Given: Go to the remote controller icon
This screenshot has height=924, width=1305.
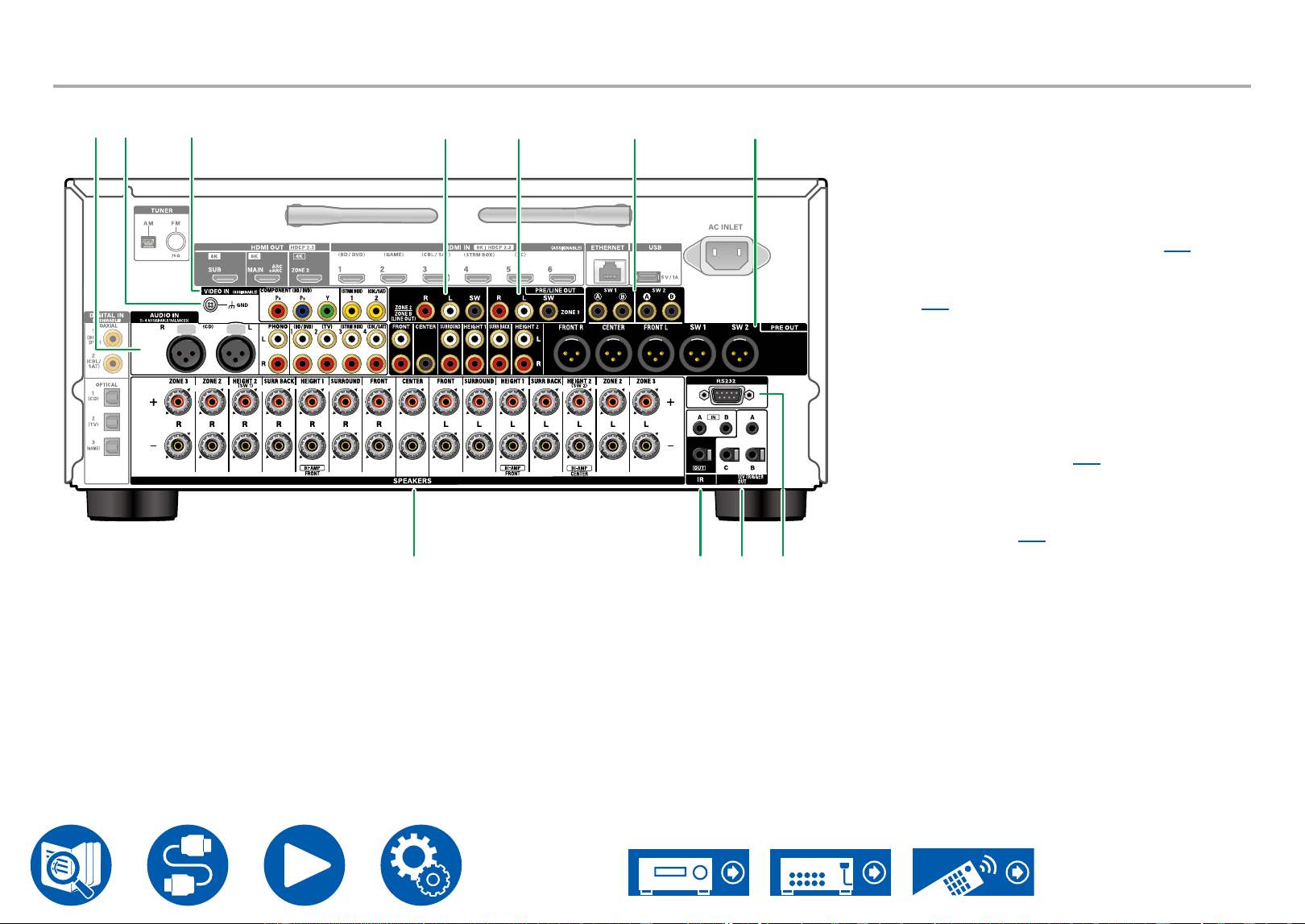Looking at the screenshot, I should [x=973, y=872].
